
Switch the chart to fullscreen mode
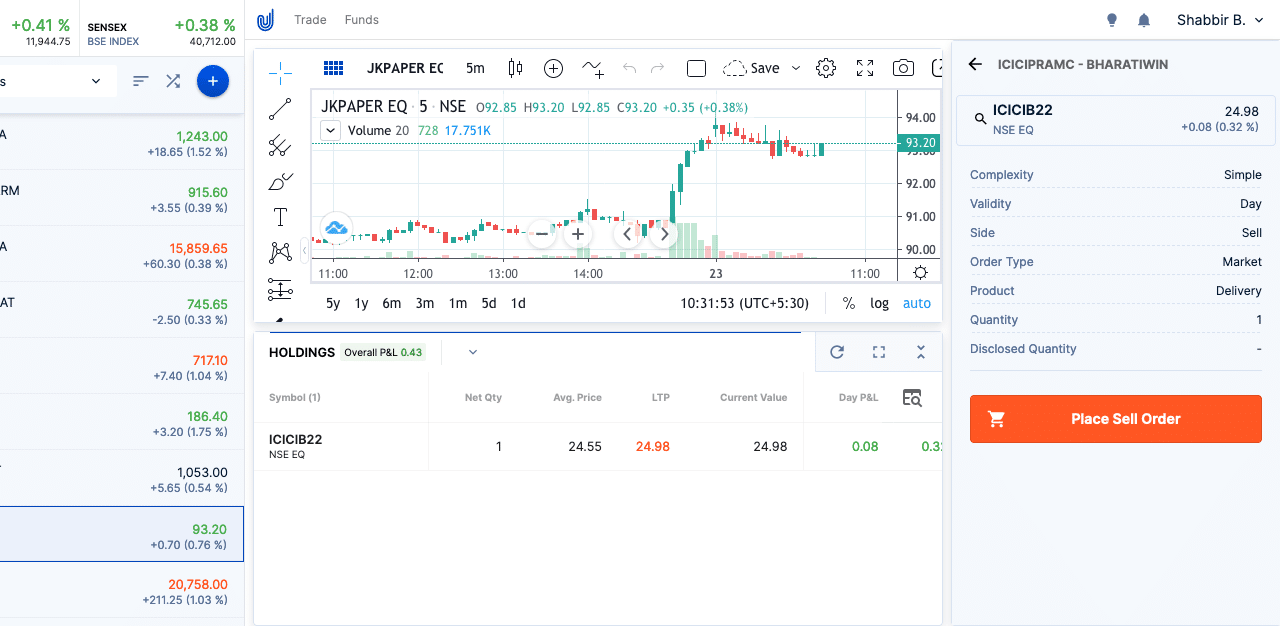coord(865,68)
